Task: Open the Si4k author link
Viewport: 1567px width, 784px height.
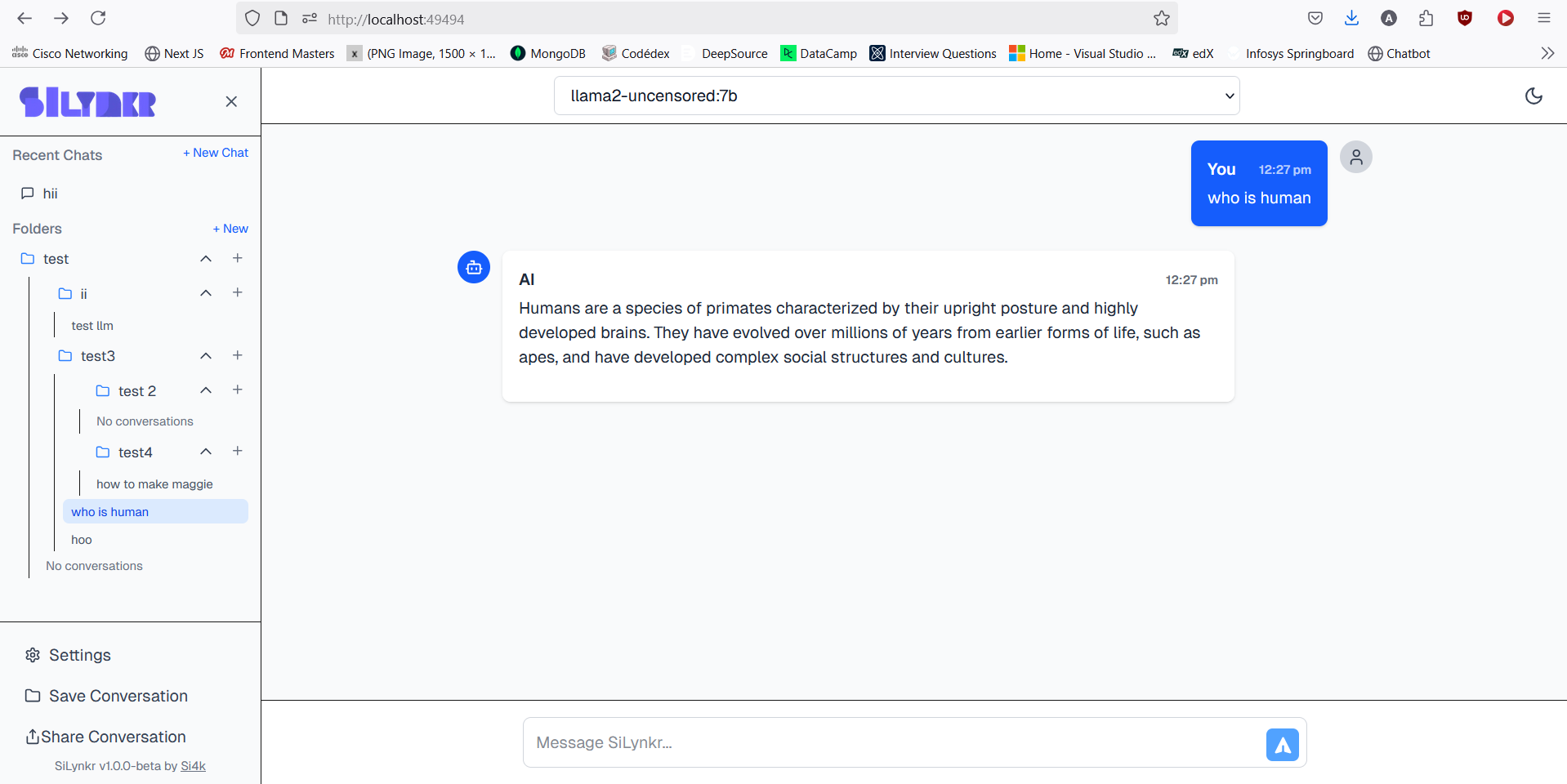Action: tap(193, 766)
